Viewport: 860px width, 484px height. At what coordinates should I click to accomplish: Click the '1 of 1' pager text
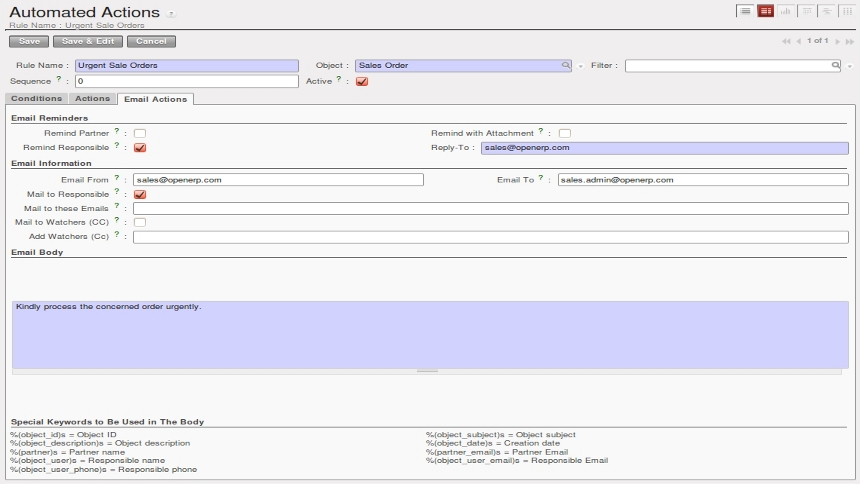[x=817, y=41]
